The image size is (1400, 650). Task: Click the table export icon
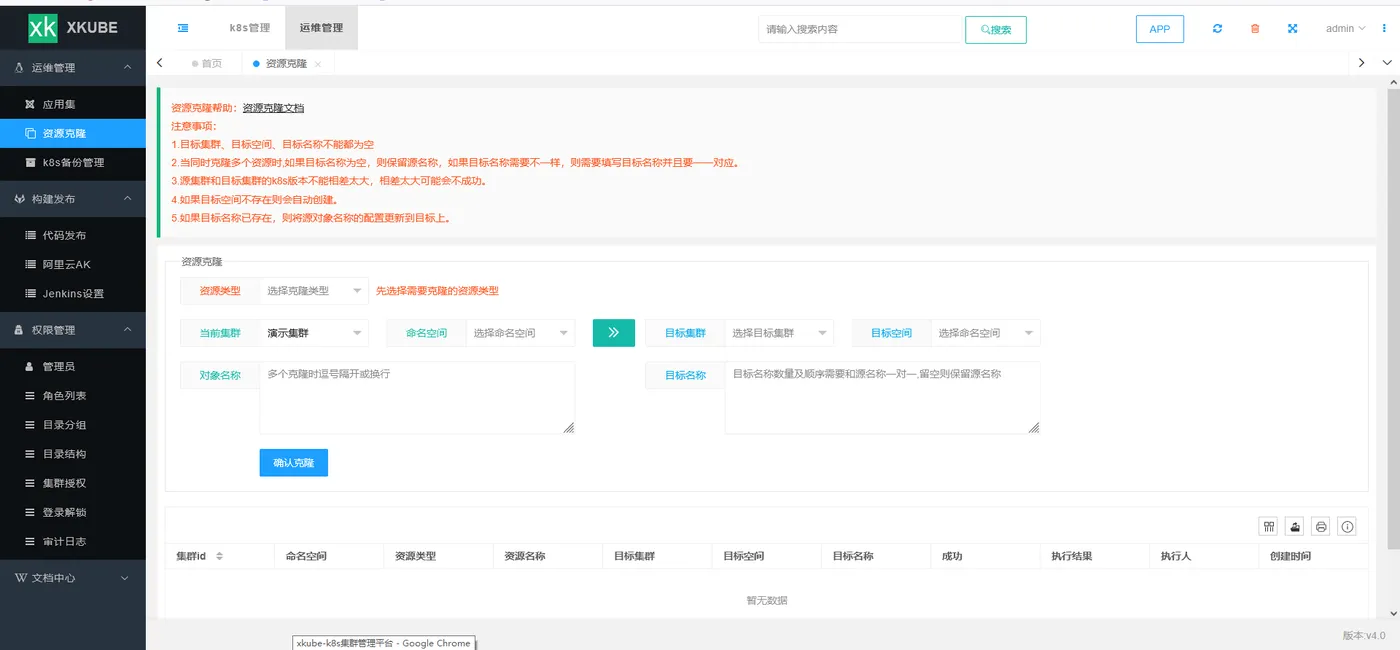[x=1295, y=526]
